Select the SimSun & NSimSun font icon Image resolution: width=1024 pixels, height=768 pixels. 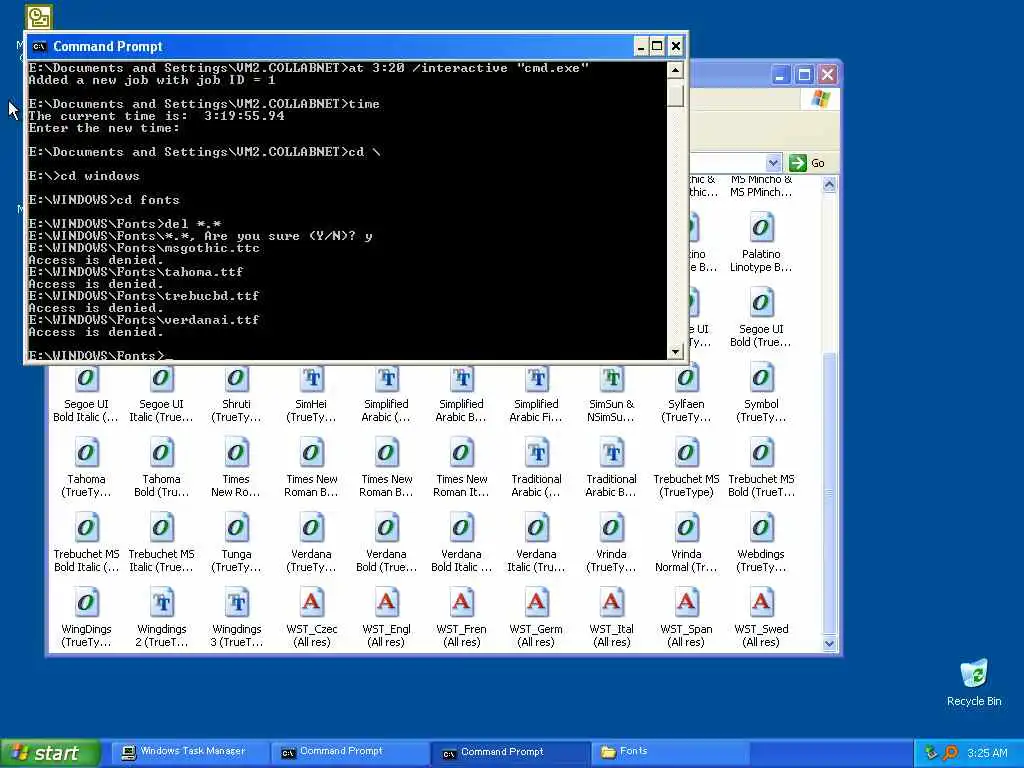click(611, 379)
